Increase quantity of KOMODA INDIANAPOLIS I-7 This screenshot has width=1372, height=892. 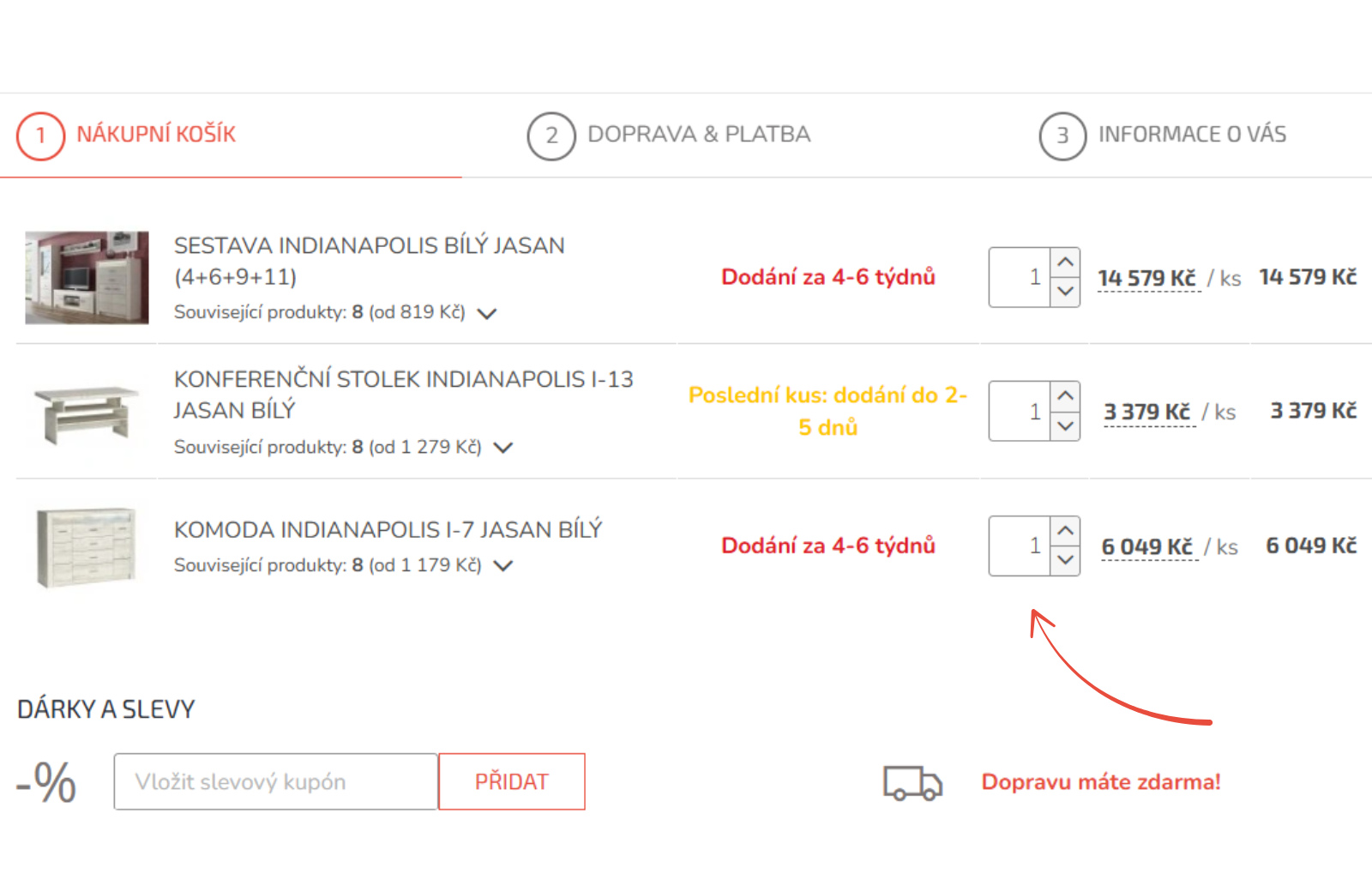[1064, 530]
